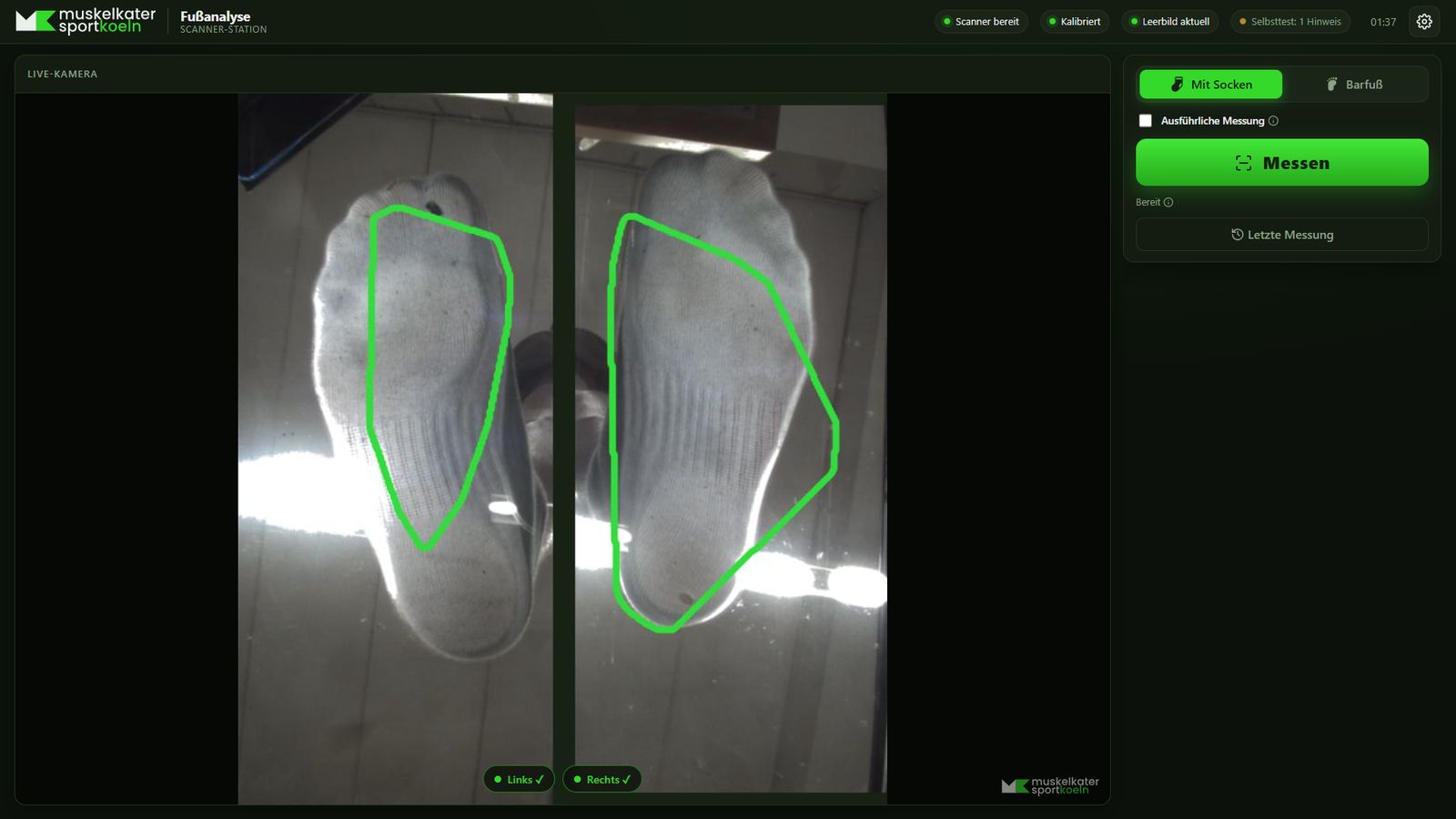The height and width of the screenshot is (819, 1456).
Task: Click the sock icon in Mit Socken
Action: click(x=1177, y=85)
